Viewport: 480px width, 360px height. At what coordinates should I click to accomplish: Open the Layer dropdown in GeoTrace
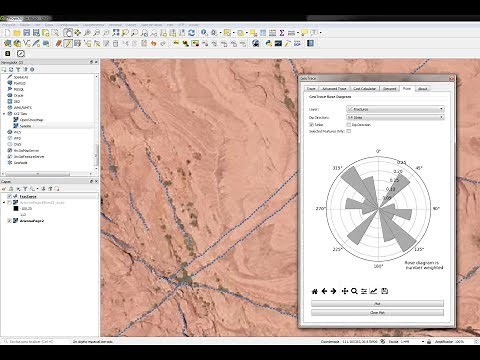click(x=395, y=109)
